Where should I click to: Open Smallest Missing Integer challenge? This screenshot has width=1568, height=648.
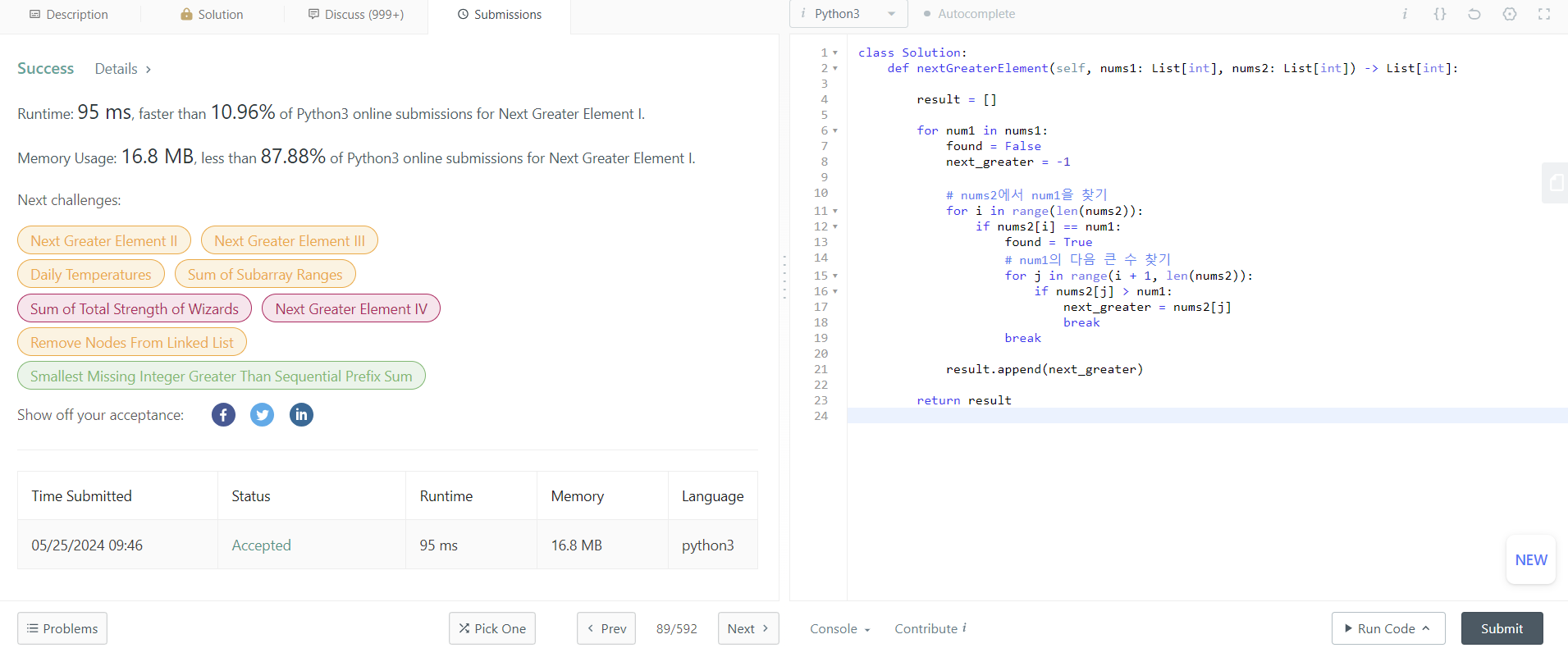click(222, 376)
